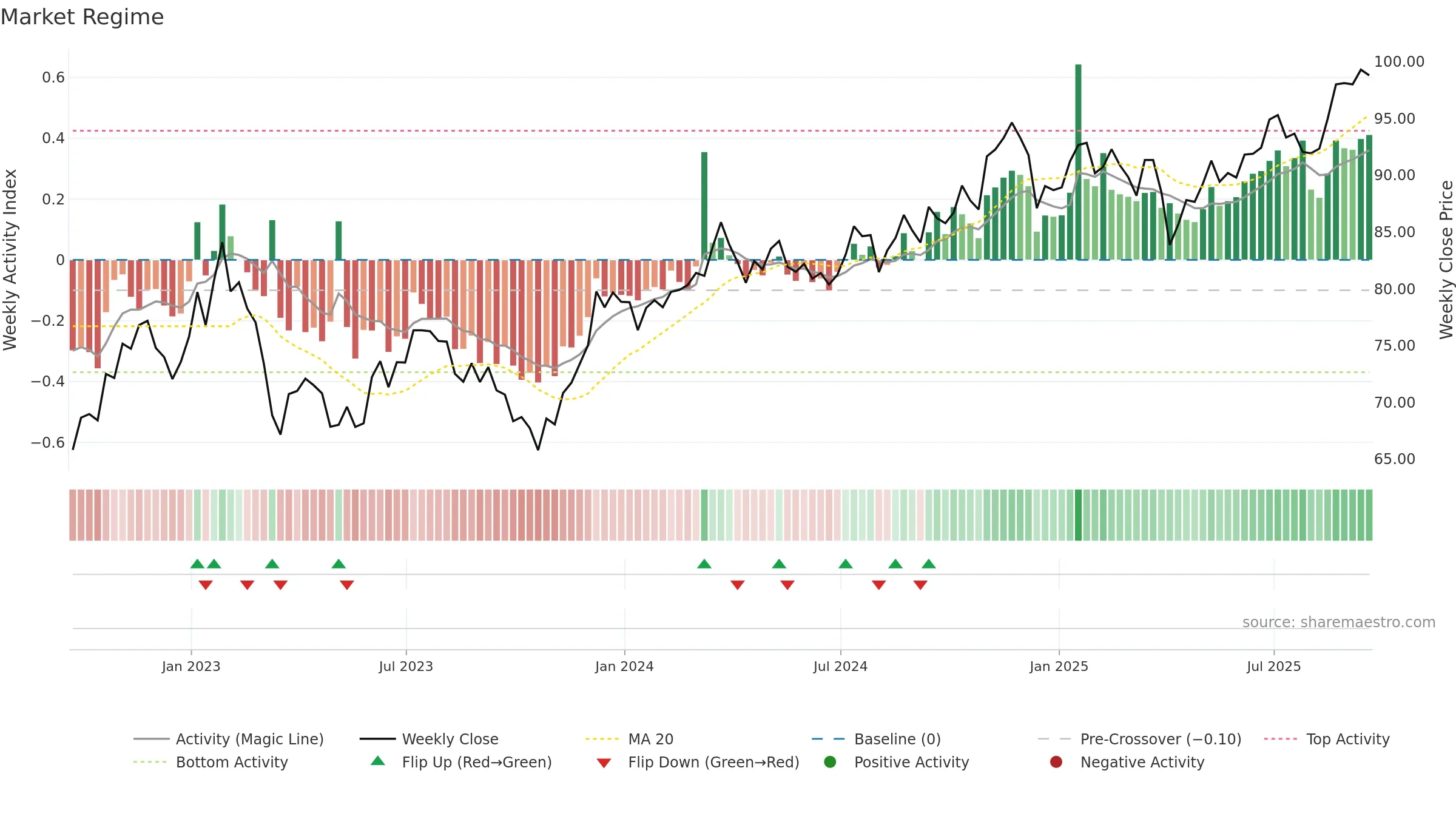
Task: Toggle the Bottom Activity legend entry
Action: tap(211, 762)
